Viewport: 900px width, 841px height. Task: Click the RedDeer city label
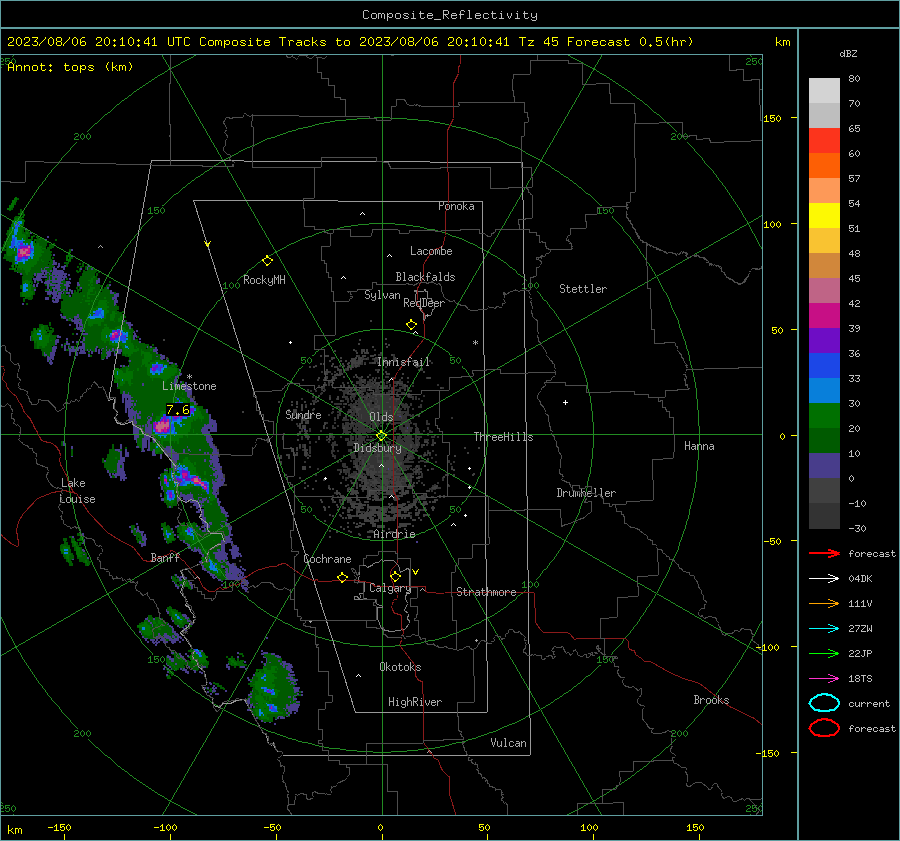(x=424, y=303)
